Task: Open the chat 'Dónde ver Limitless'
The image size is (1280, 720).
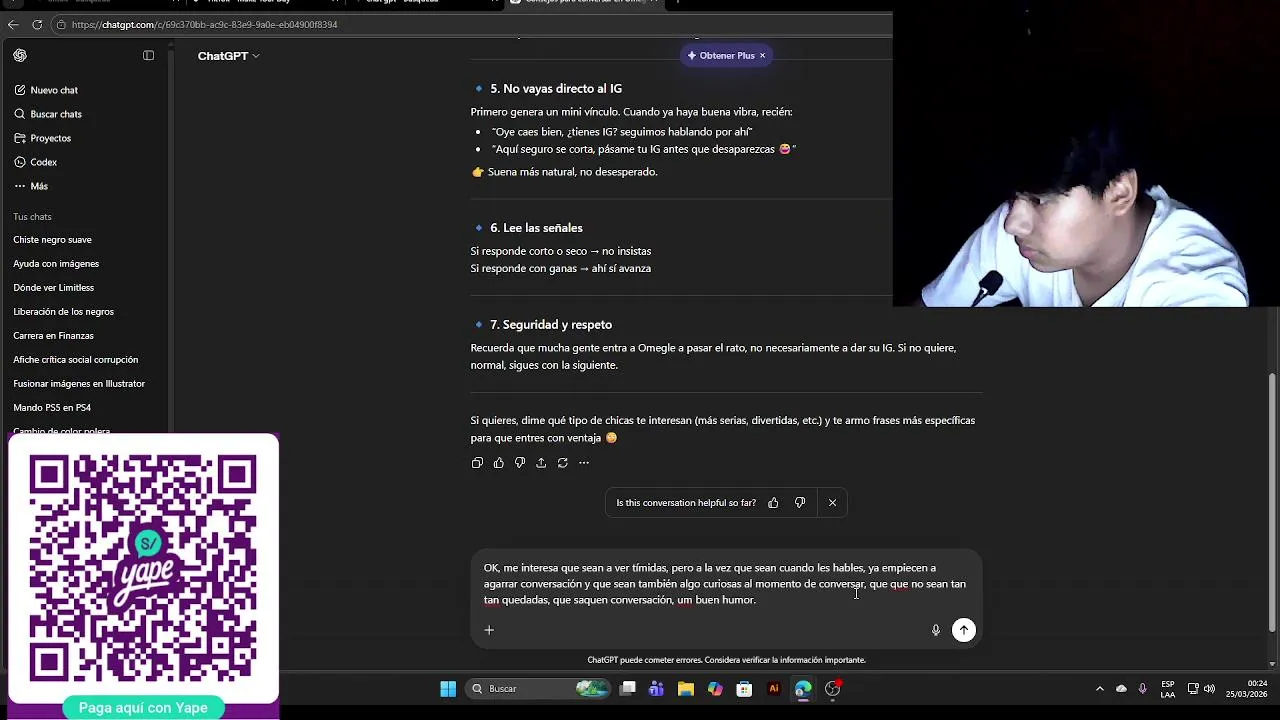Action: pyautogui.click(x=53, y=288)
